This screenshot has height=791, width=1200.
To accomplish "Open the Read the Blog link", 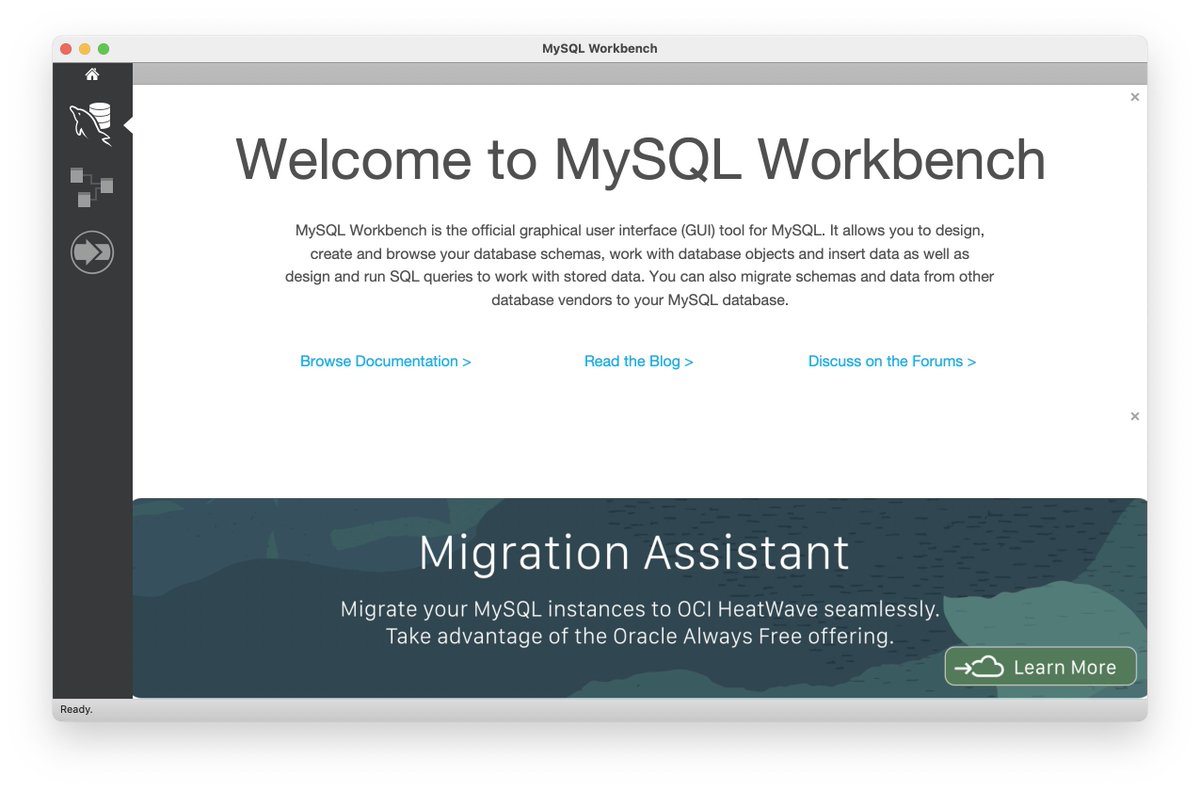I will [x=639, y=361].
